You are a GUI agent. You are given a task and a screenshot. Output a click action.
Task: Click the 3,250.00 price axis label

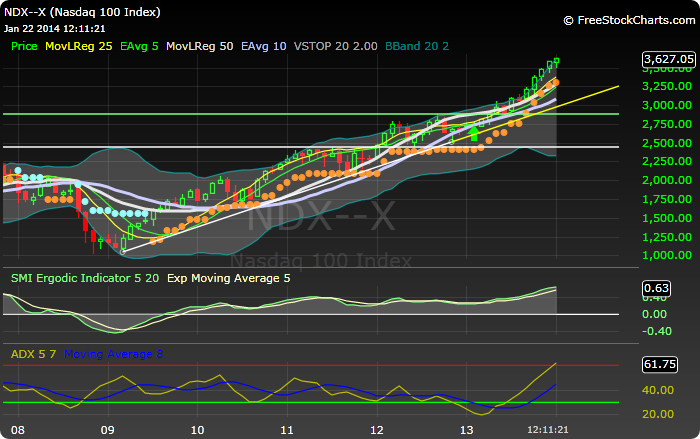click(x=667, y=86)
